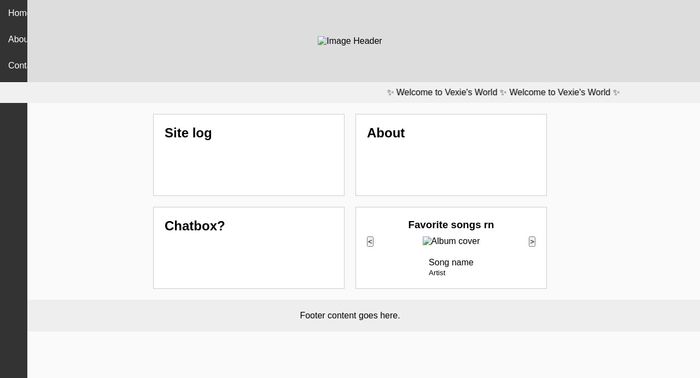Advance to the next song with the > button
Screen dimensions: 700x378
pos(532,241)
